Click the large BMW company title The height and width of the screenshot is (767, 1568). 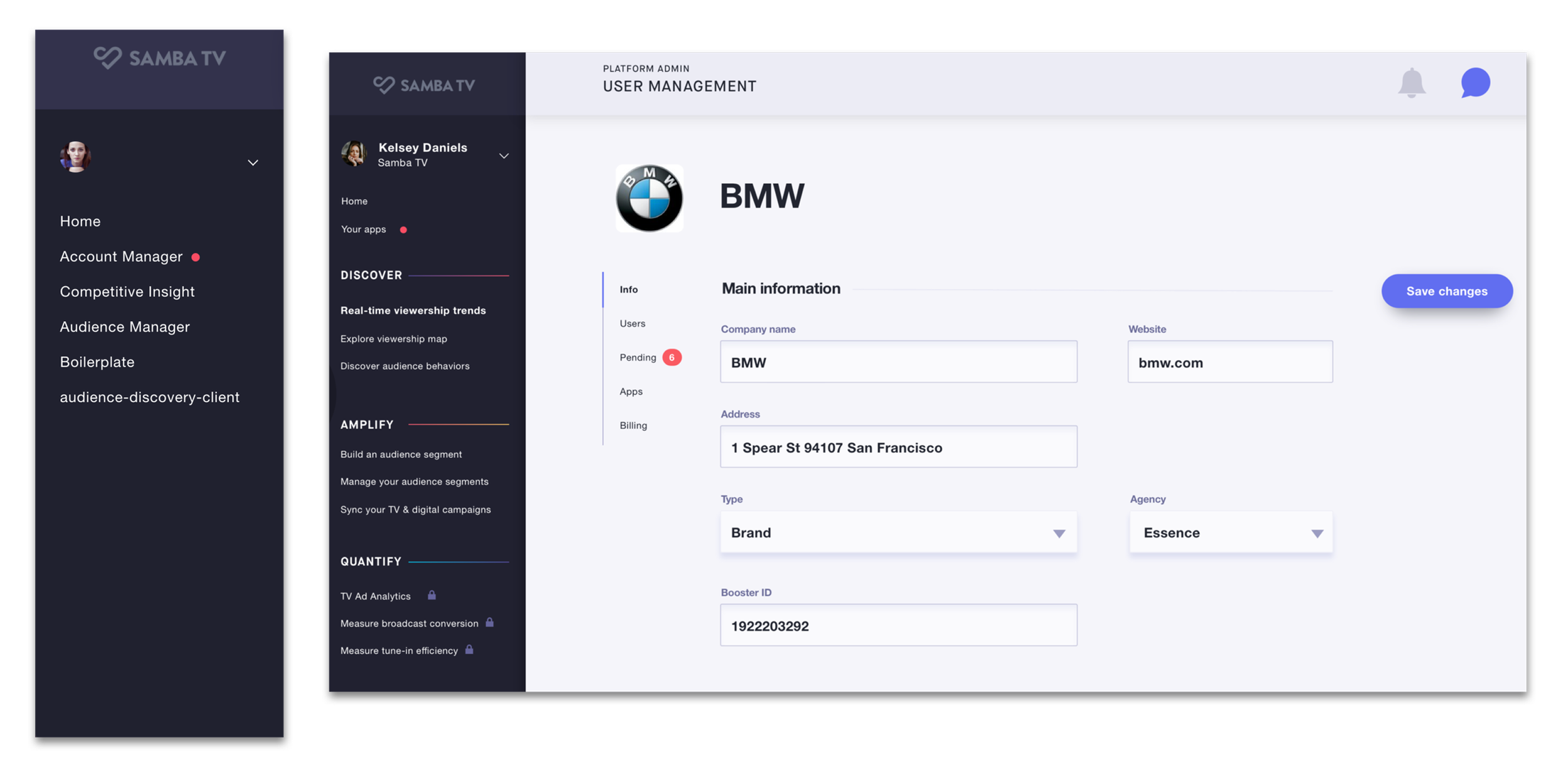762,196
